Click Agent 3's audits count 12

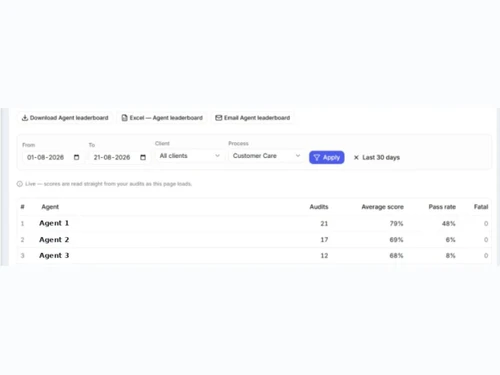click(324, 256)
